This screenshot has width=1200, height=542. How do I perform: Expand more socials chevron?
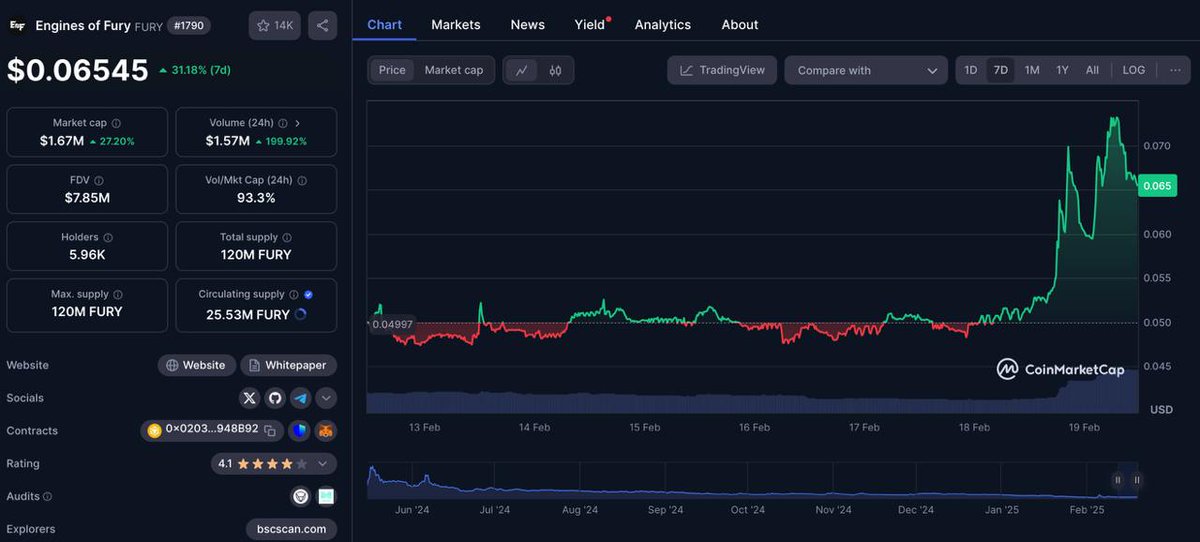[326, 398]
